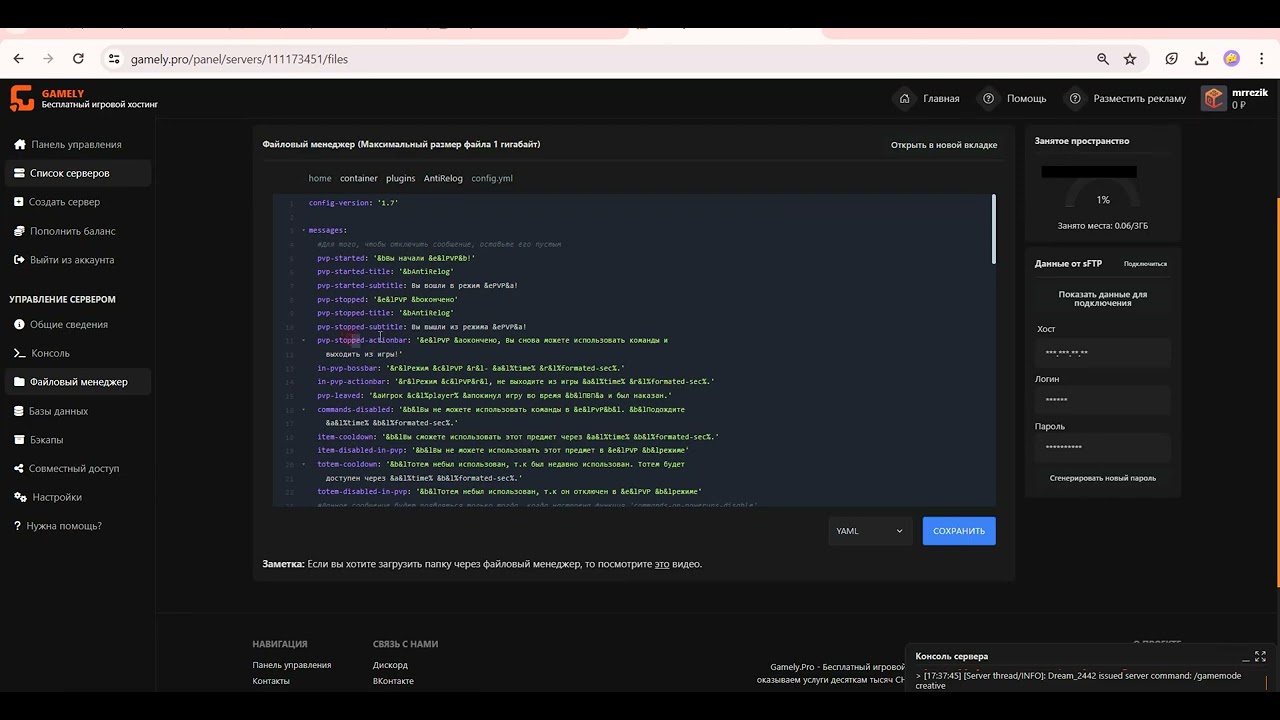Click Сгенерировать новый пароль

(x=1103, y=478)
